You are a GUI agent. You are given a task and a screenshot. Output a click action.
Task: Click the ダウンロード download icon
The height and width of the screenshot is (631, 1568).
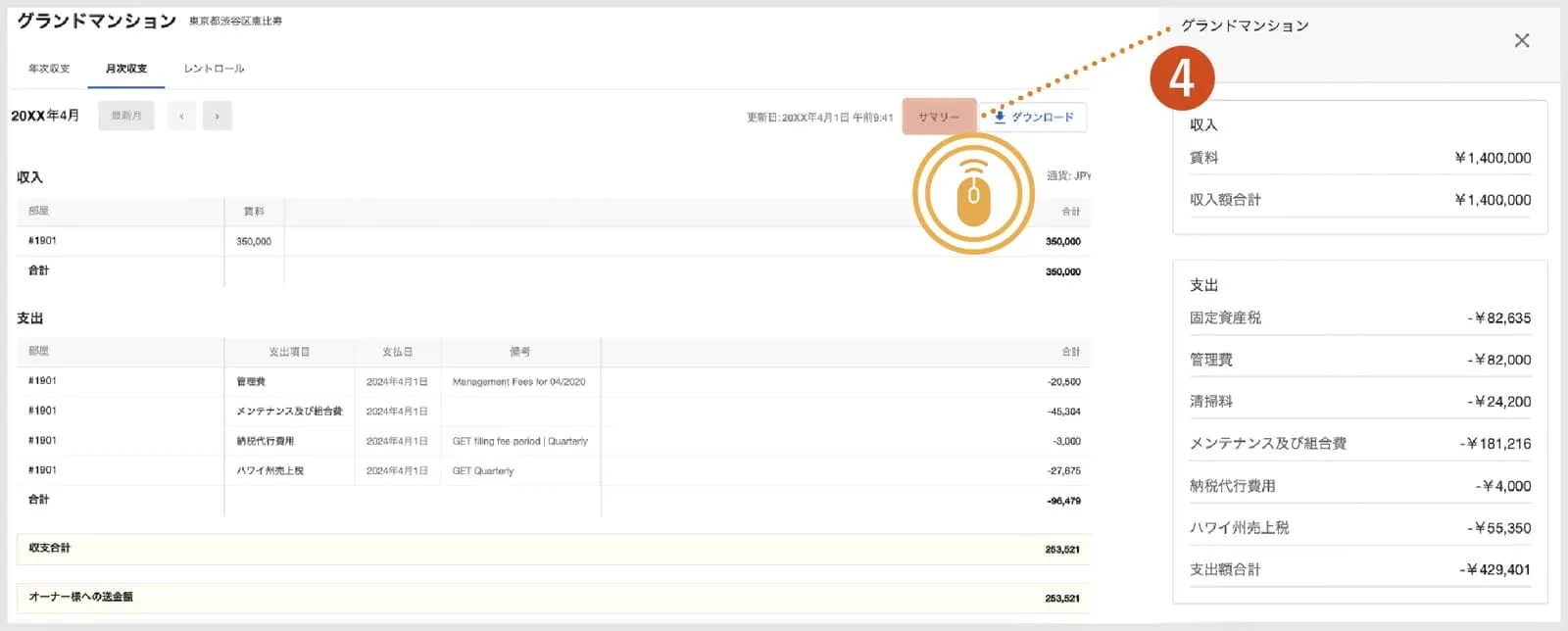[x=1000, y=117]
